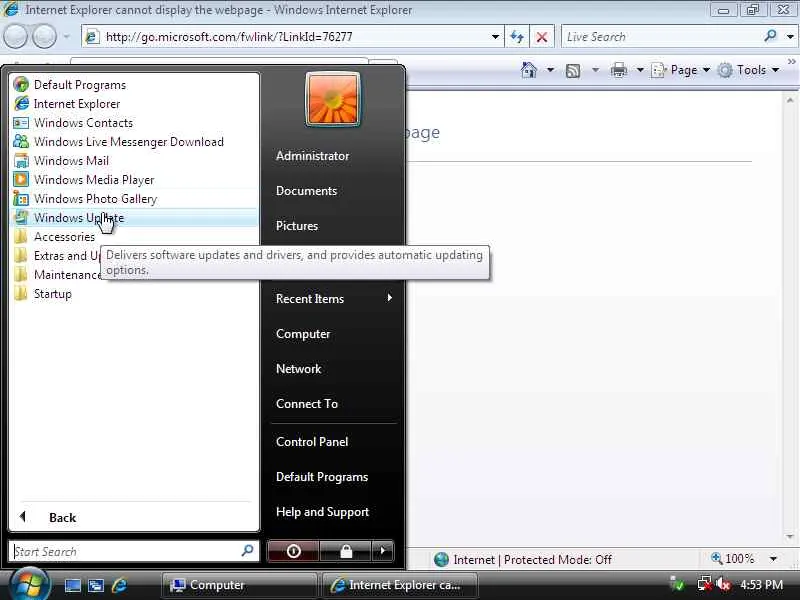Expand the Home button dropdown arrow
Screen dimensions: 800x600
pos(551,70)
